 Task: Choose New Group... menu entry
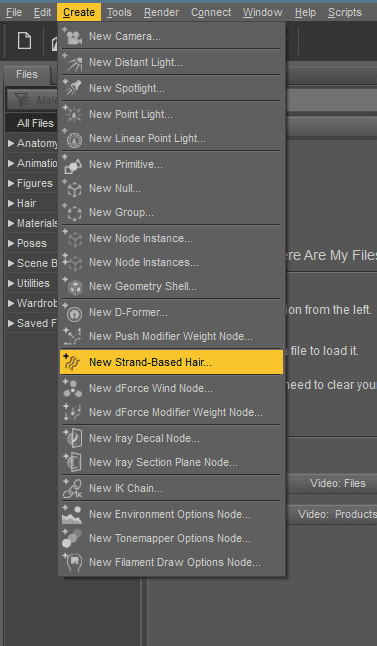click(171, 213)
